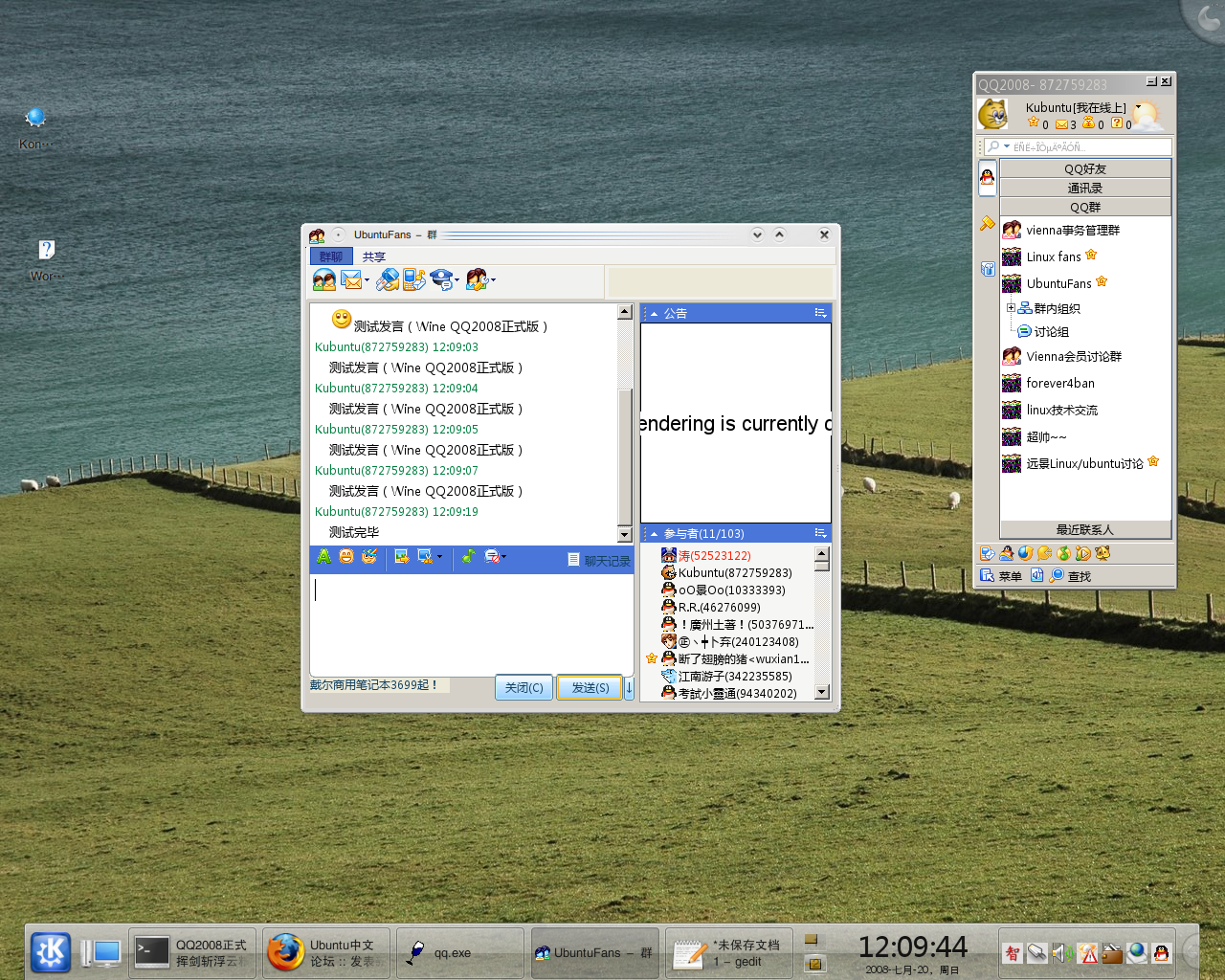
Task: Open the KDE K menu launcher
Action: (x=51, y=952)
